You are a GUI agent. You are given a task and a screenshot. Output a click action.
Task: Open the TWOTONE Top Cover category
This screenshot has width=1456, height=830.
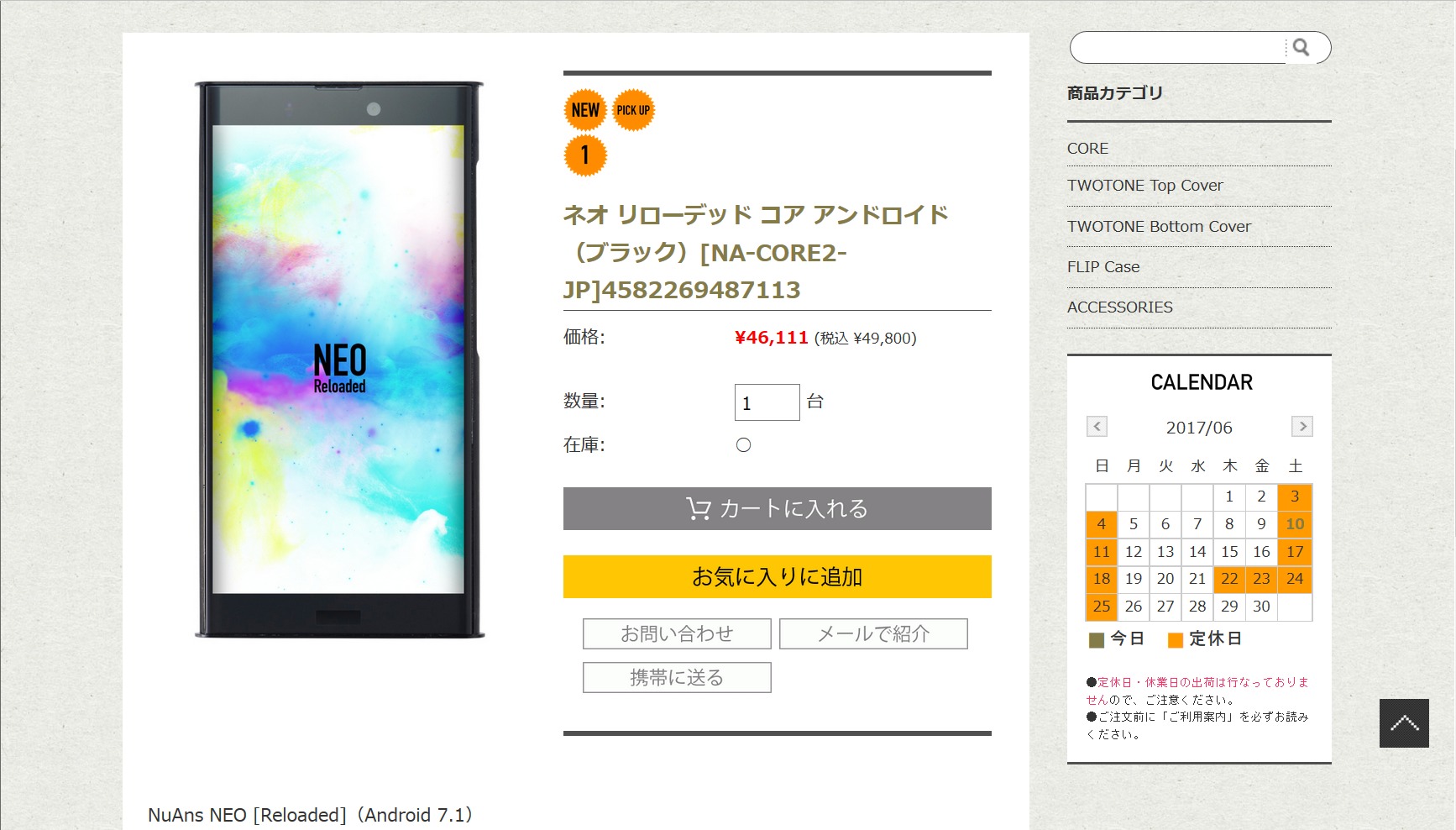(1144, 186)
